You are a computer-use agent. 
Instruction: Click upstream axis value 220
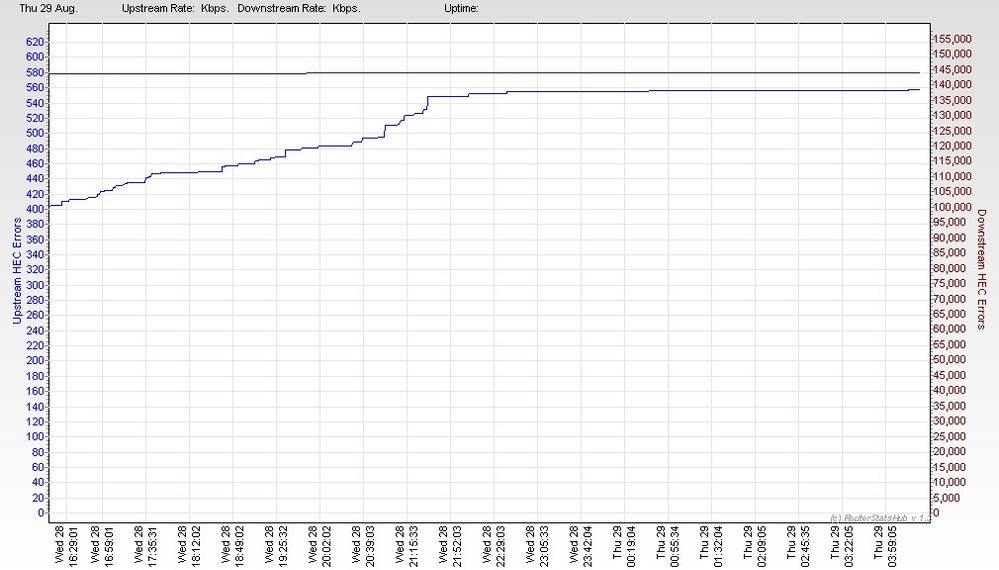click(35, 346)
